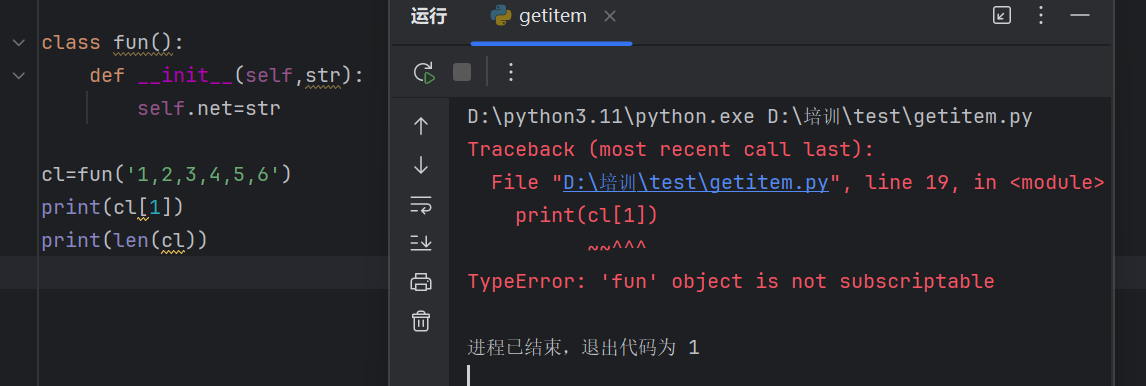Screen dimensions: 1146x386
Task: Stop the running process
Action: 462,72
